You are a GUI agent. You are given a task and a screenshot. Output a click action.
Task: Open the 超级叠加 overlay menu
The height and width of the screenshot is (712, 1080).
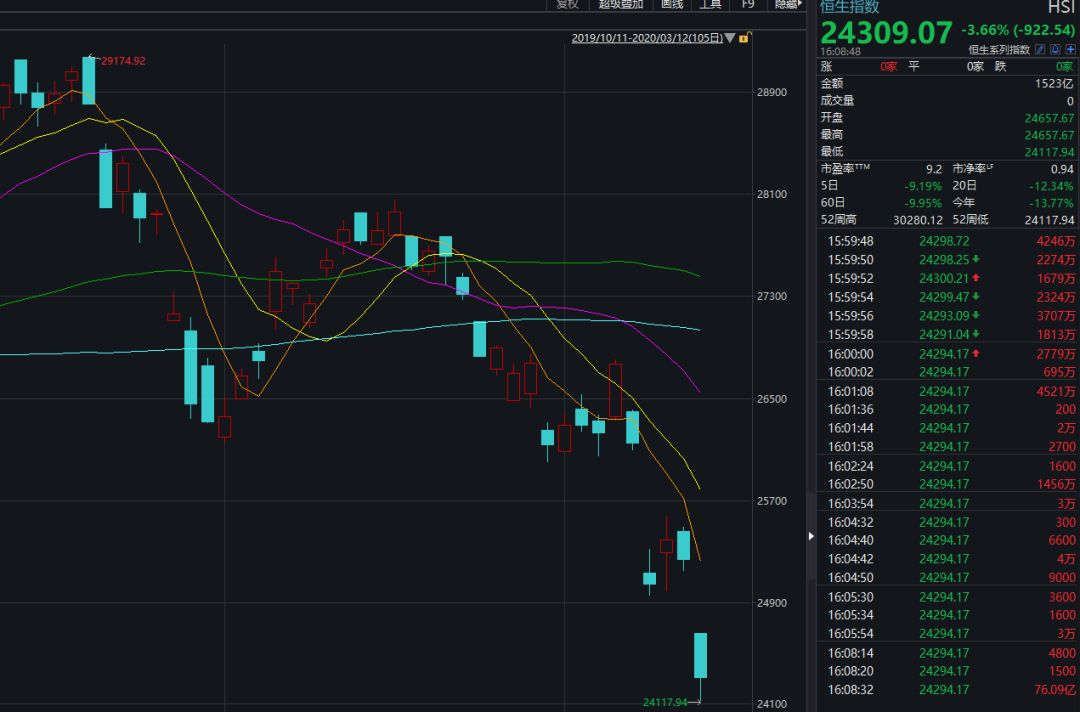point(621,4)
